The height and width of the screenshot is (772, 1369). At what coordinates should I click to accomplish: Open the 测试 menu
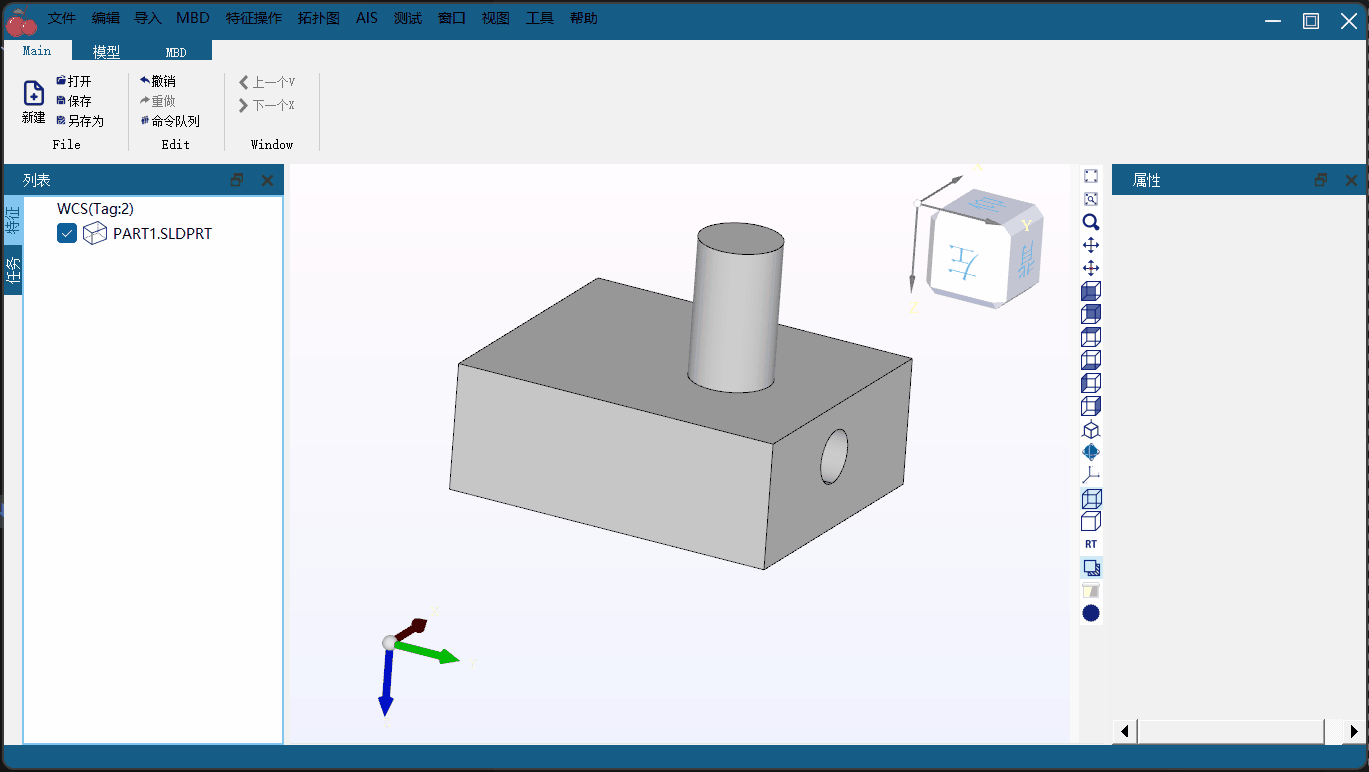(408, 18)
